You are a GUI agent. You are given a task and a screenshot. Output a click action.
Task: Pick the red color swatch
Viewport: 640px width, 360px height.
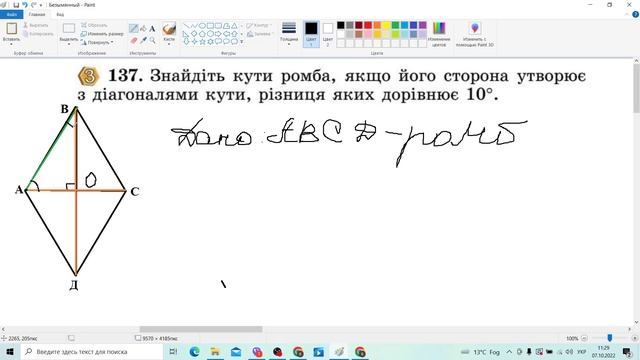click(368, 25)
